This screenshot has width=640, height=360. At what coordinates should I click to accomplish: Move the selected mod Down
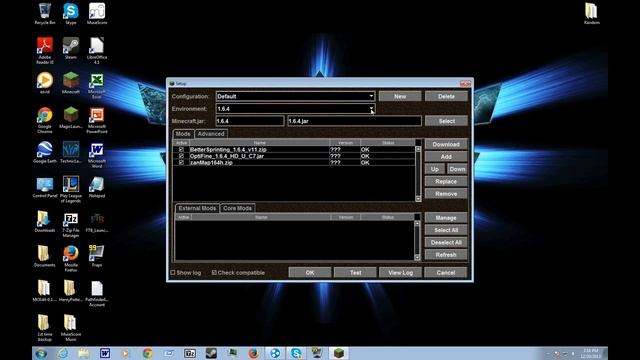click(x=457, y=169)
